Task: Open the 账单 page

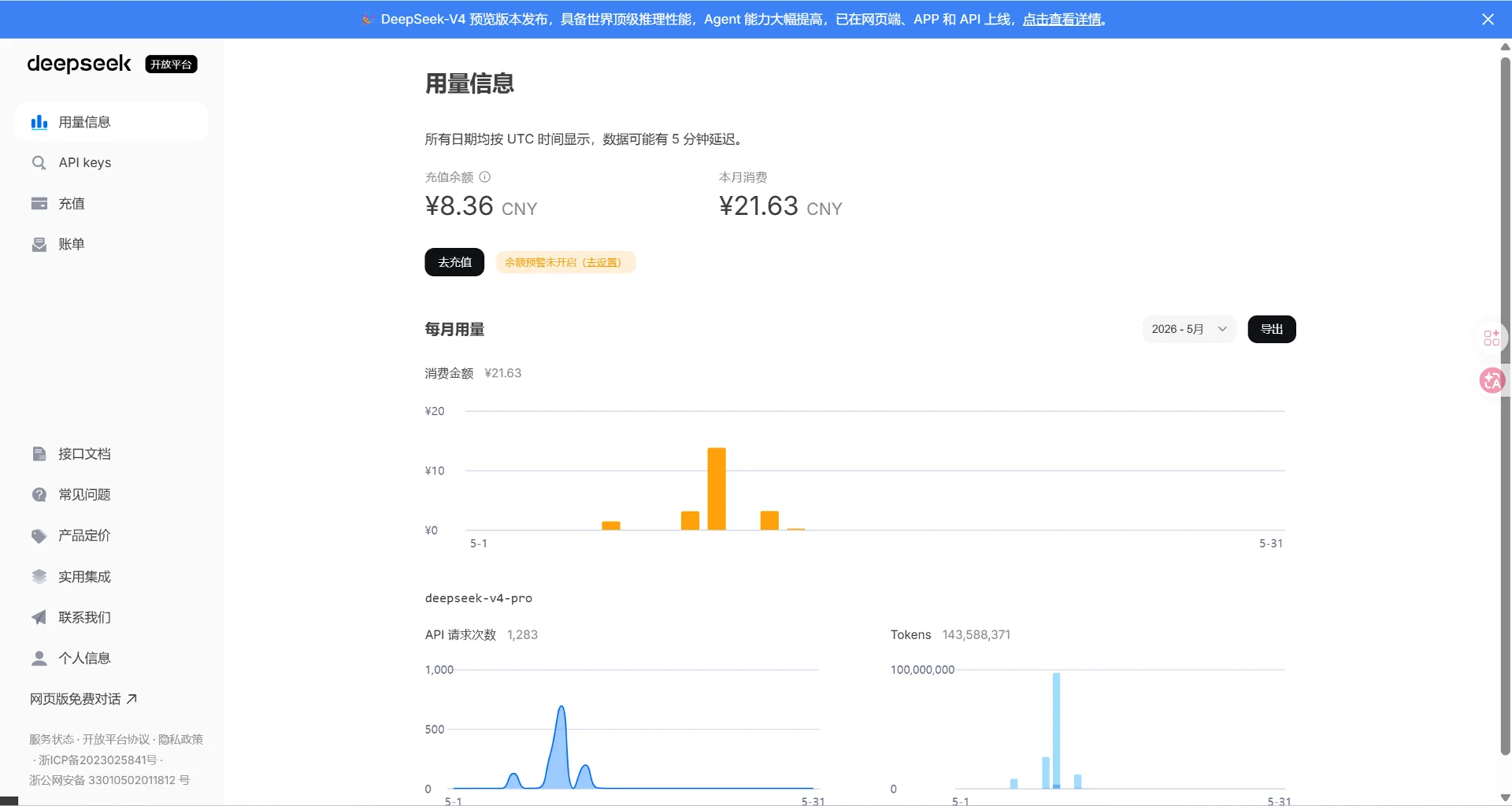Action: click(x=111, y=245)
